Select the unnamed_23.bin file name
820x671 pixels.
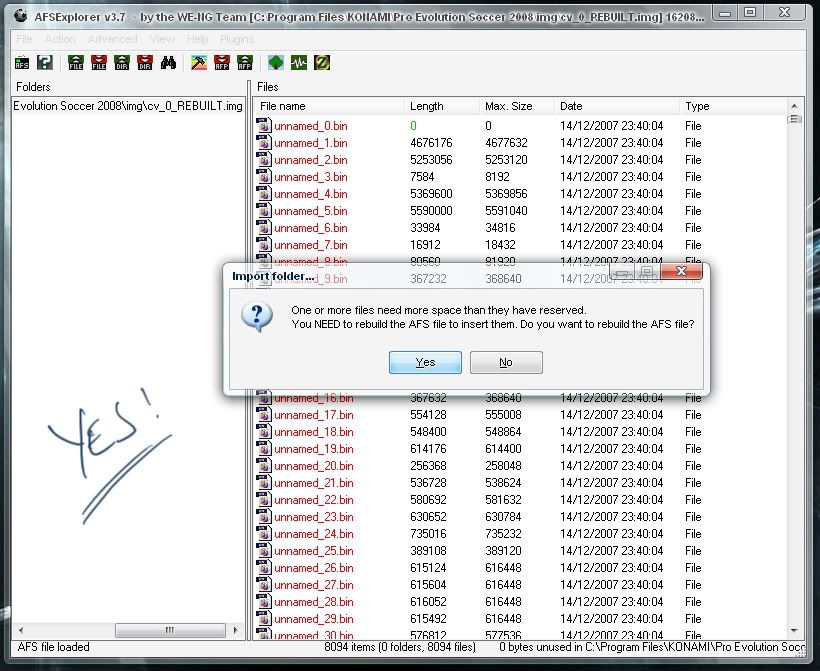[314, 517]
